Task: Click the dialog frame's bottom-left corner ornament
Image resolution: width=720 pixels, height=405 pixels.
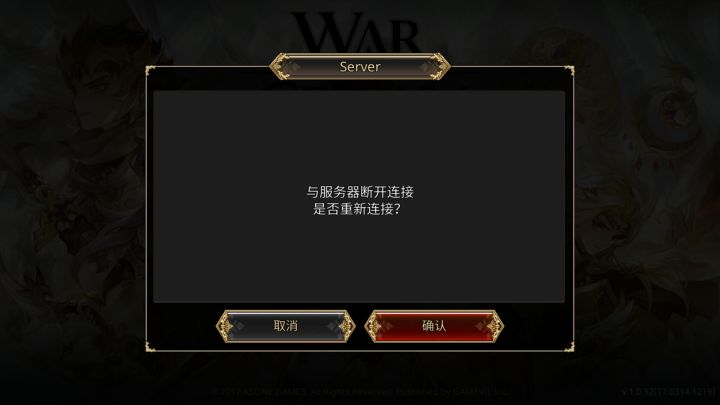Action: point(150,347)
